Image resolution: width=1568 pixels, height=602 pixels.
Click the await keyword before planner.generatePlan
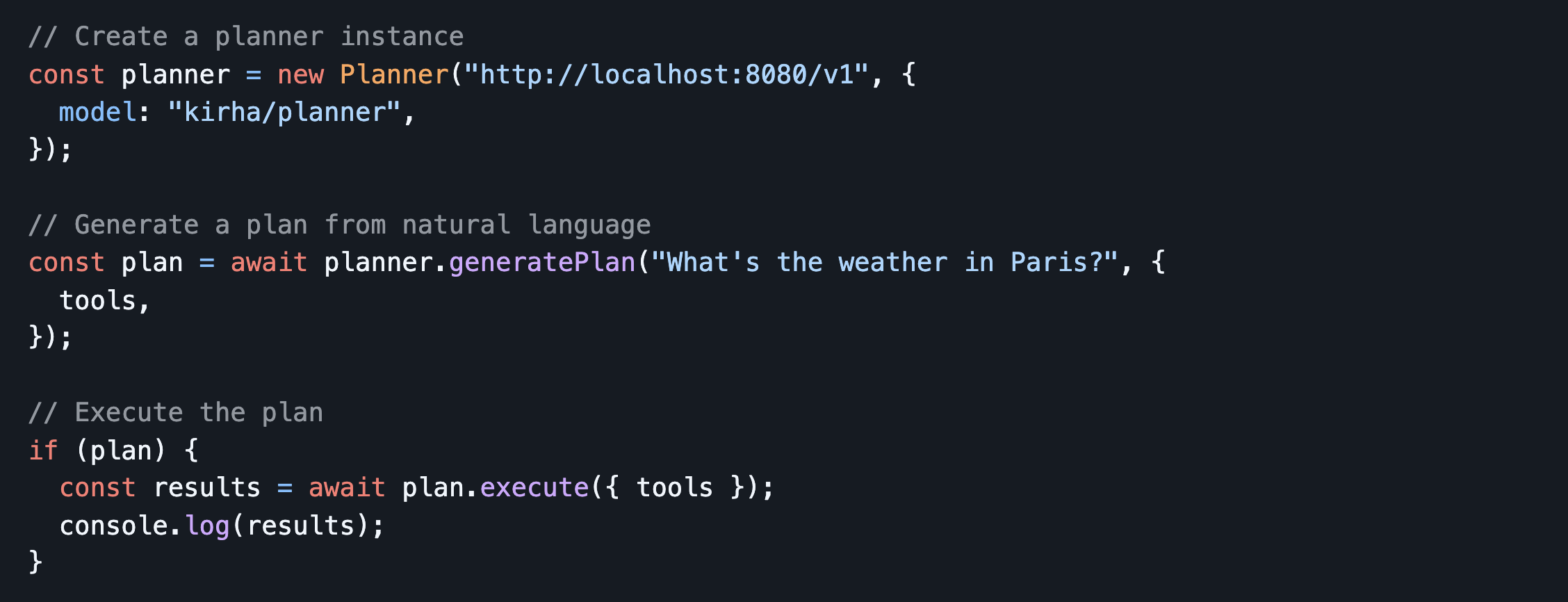click(269, 263)
